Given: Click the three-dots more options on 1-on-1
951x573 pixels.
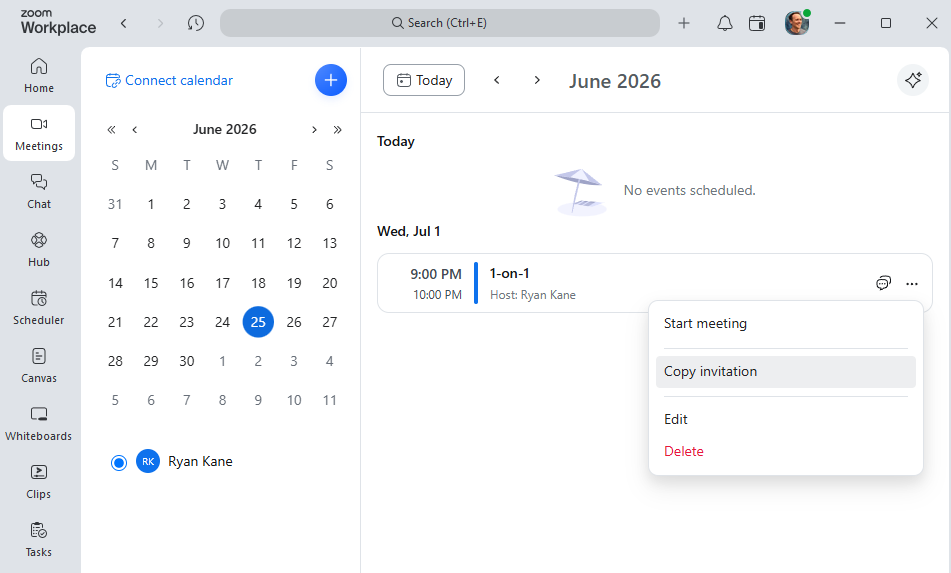Looking at the screenshot, I should click(x=912, y=283).
